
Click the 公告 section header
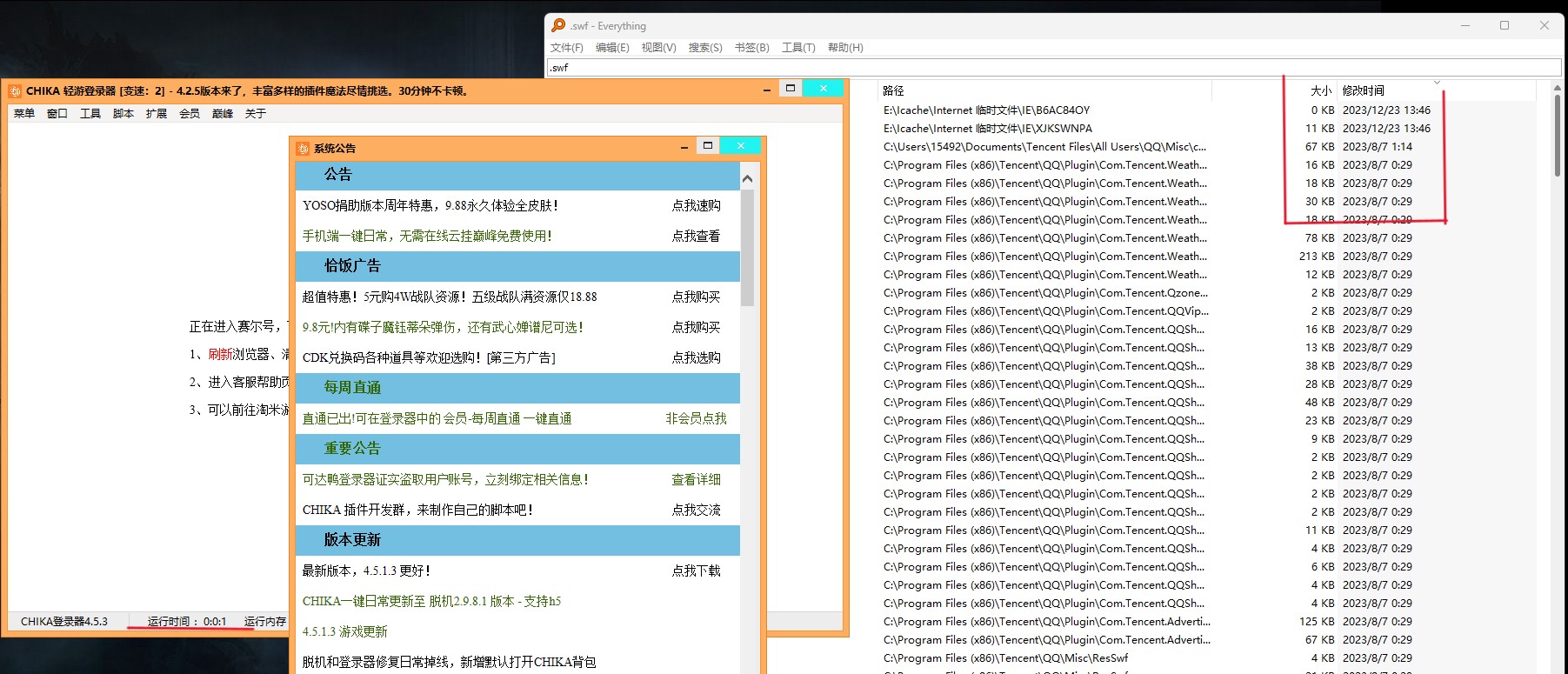pyautogui.click(x=517, y=175)
